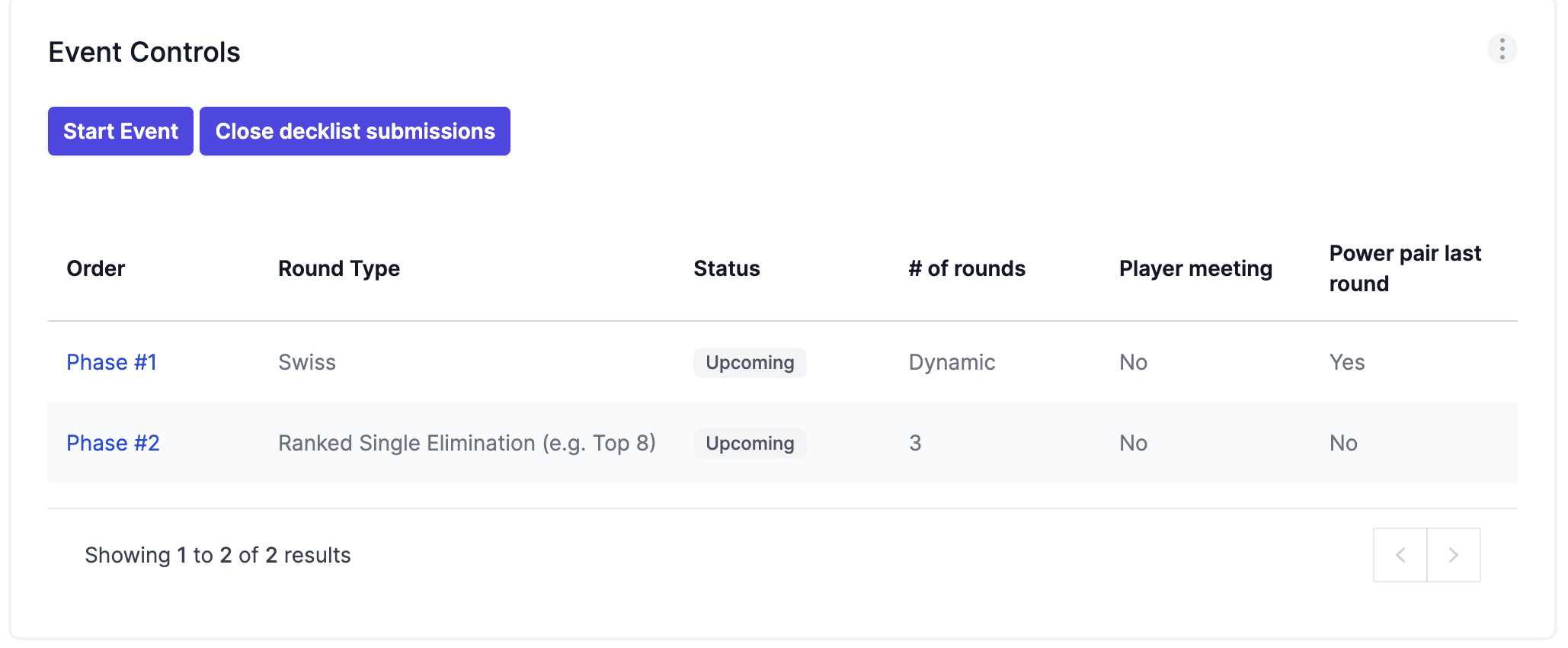Click the Upcoming badge for Phase #2

pos(750,444)
